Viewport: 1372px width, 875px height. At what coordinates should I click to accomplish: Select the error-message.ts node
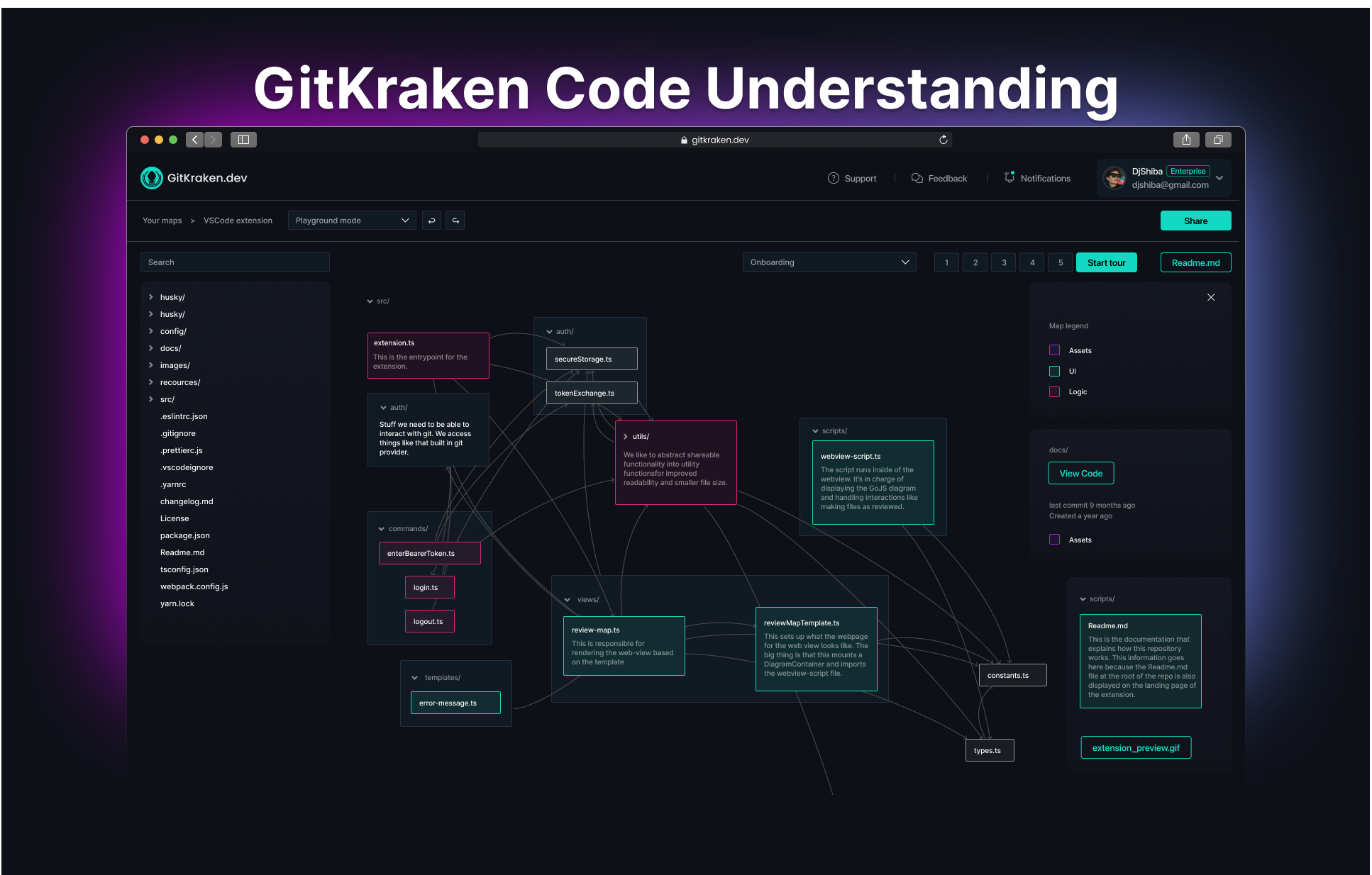coord(455,703)
